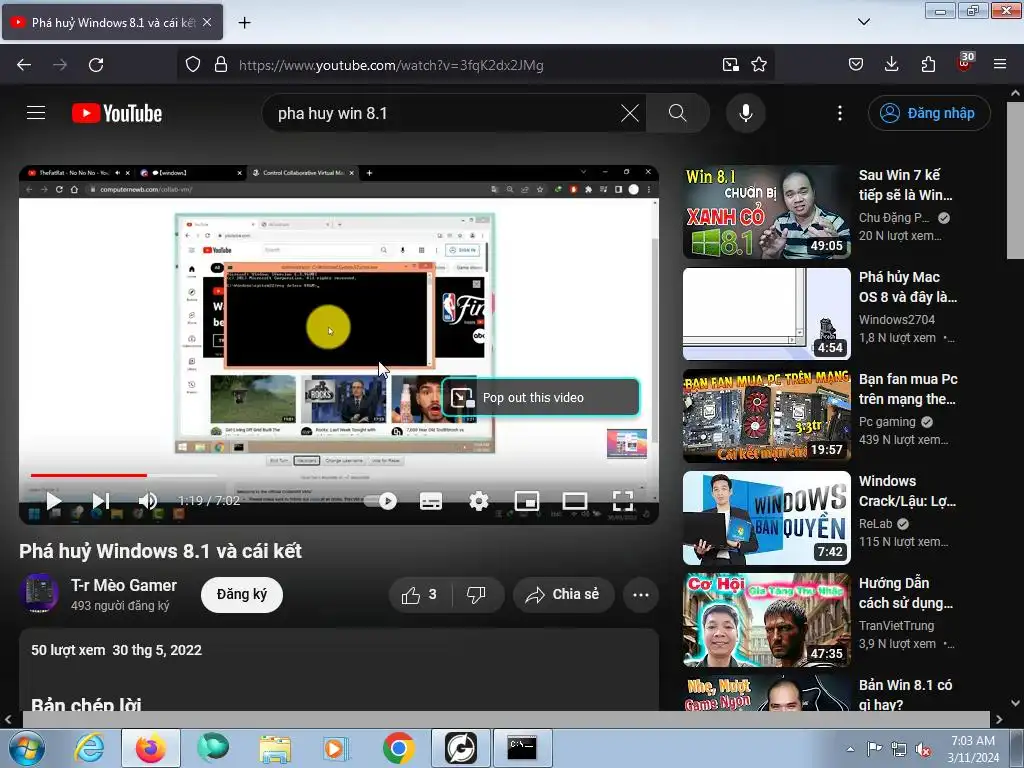The width and height of the screenshot is (1024, 768).
Task: Open the Firefox downloads panel
Action: pos(891,65)
